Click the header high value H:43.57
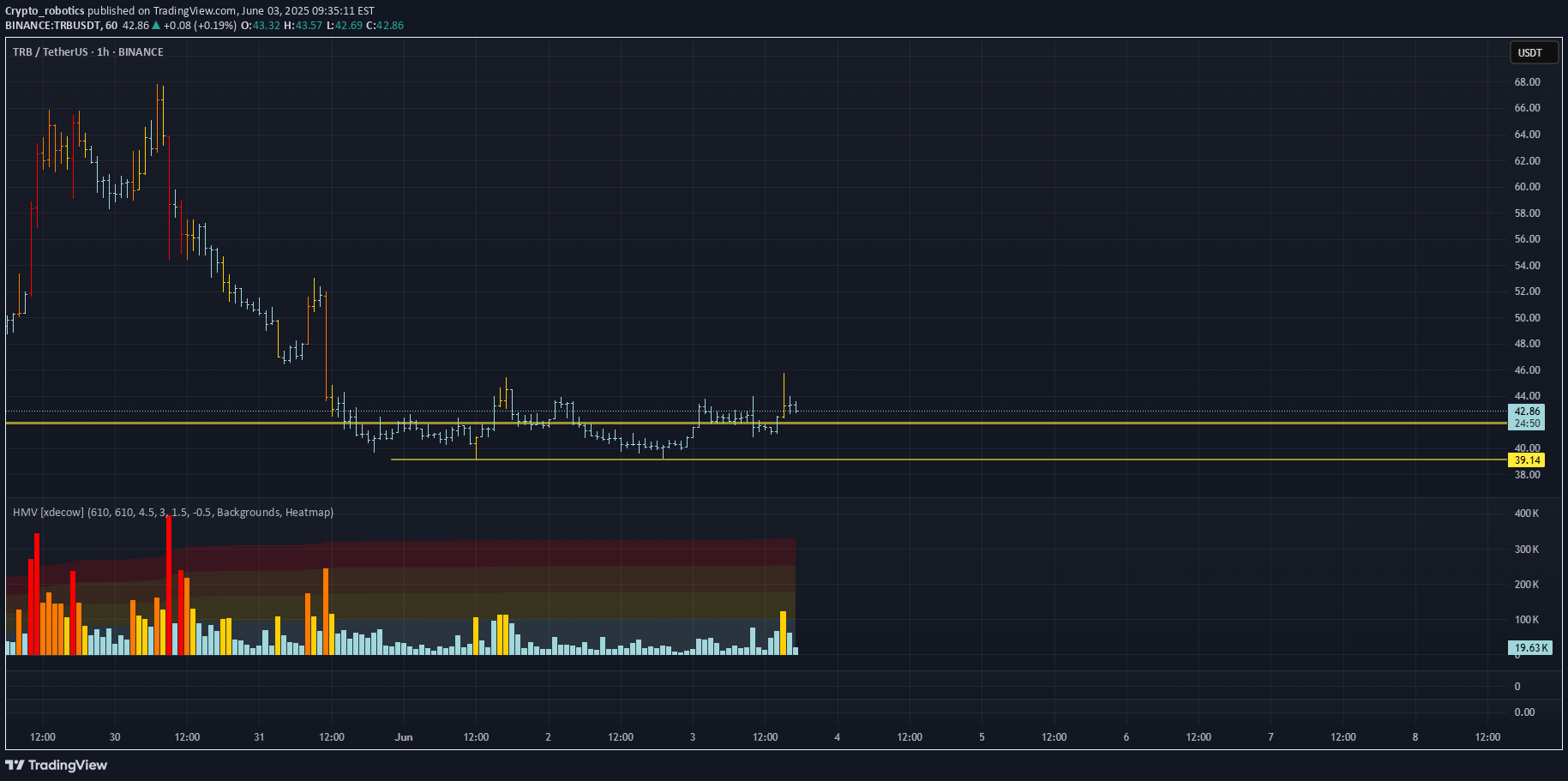 [x=303, y=26]
